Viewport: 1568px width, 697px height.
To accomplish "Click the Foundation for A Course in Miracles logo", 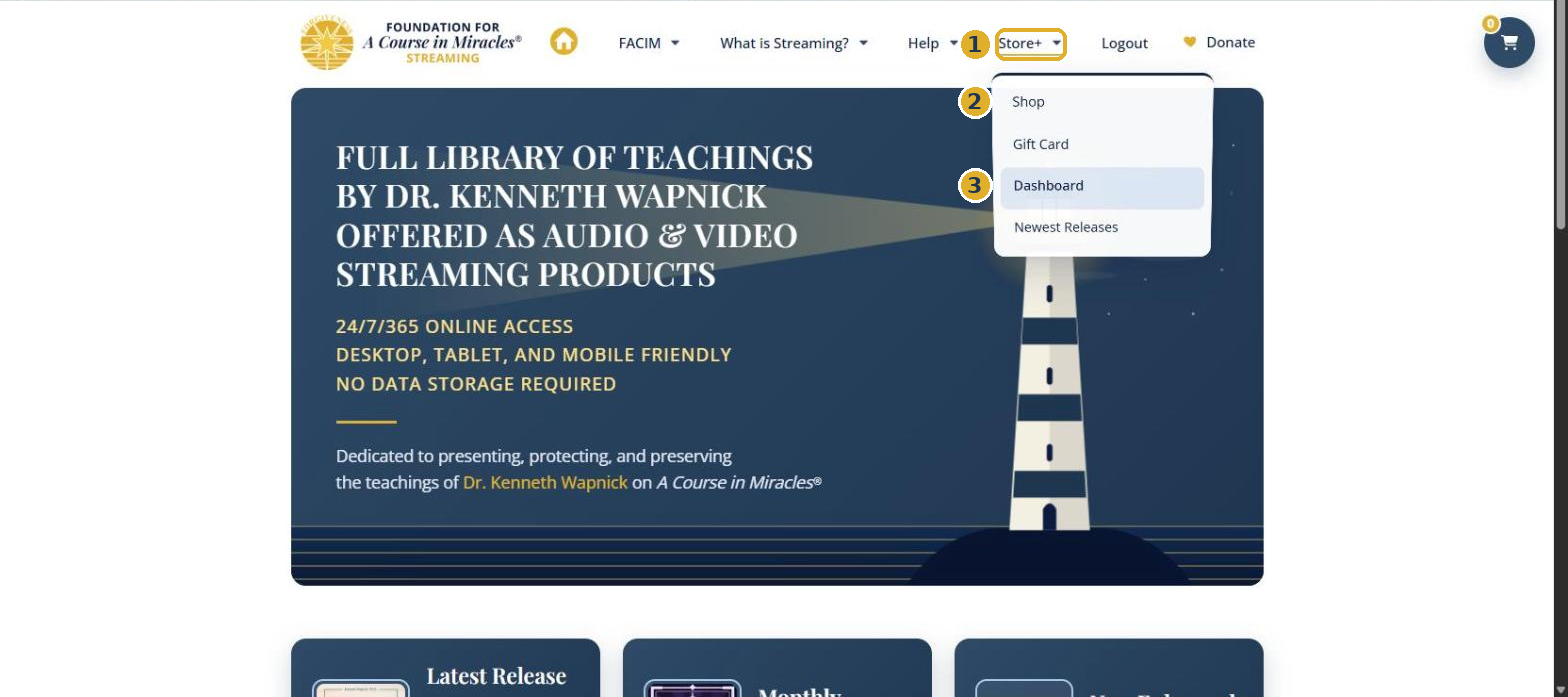I will pos(411,43).
